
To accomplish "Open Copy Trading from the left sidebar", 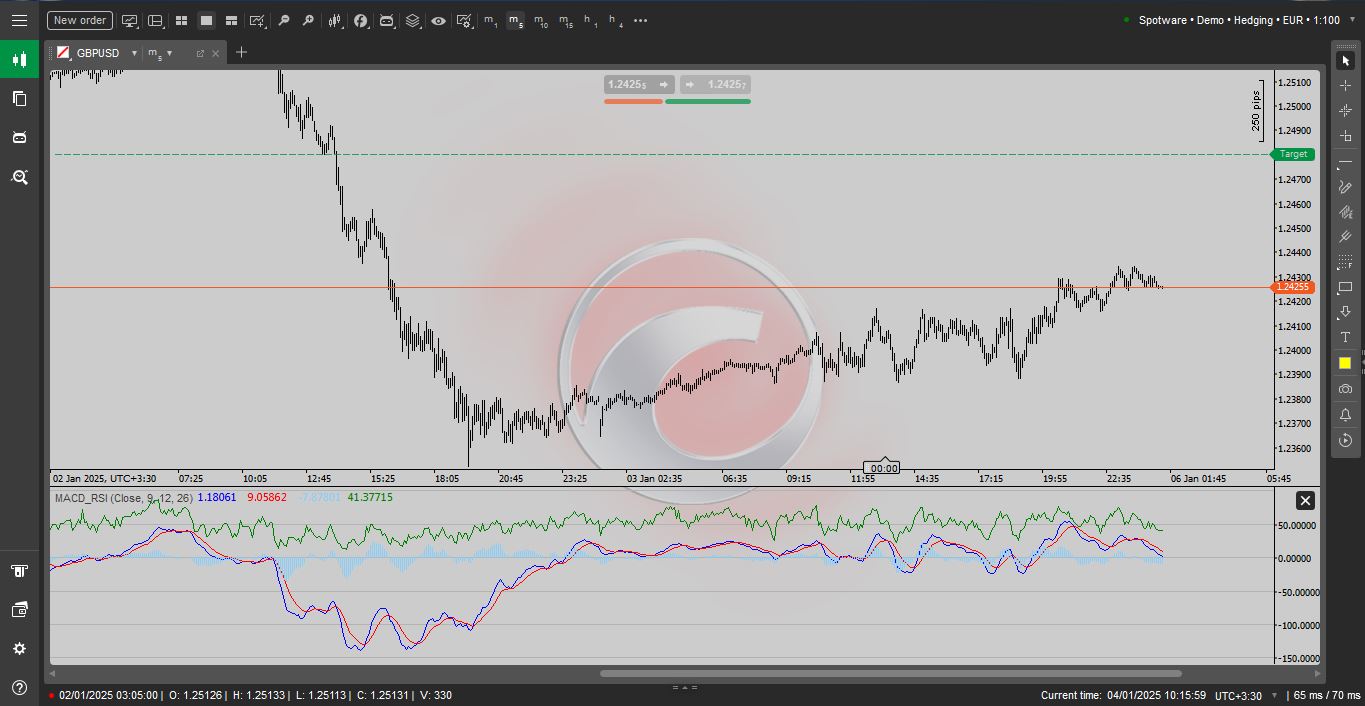I will [x=19, y=98].
